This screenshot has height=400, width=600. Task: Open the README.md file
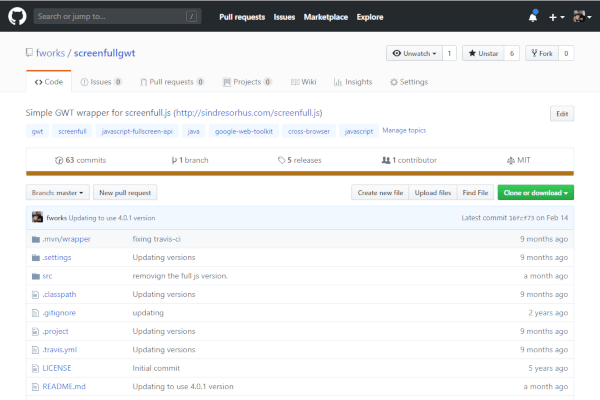coord(64,386)
